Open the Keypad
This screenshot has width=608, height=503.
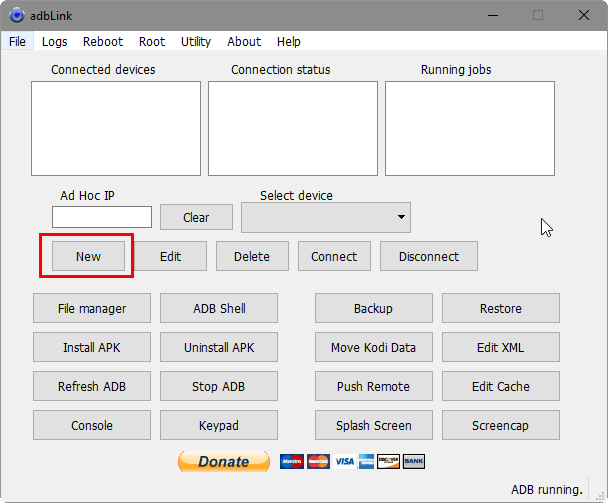tap(219, 425)
